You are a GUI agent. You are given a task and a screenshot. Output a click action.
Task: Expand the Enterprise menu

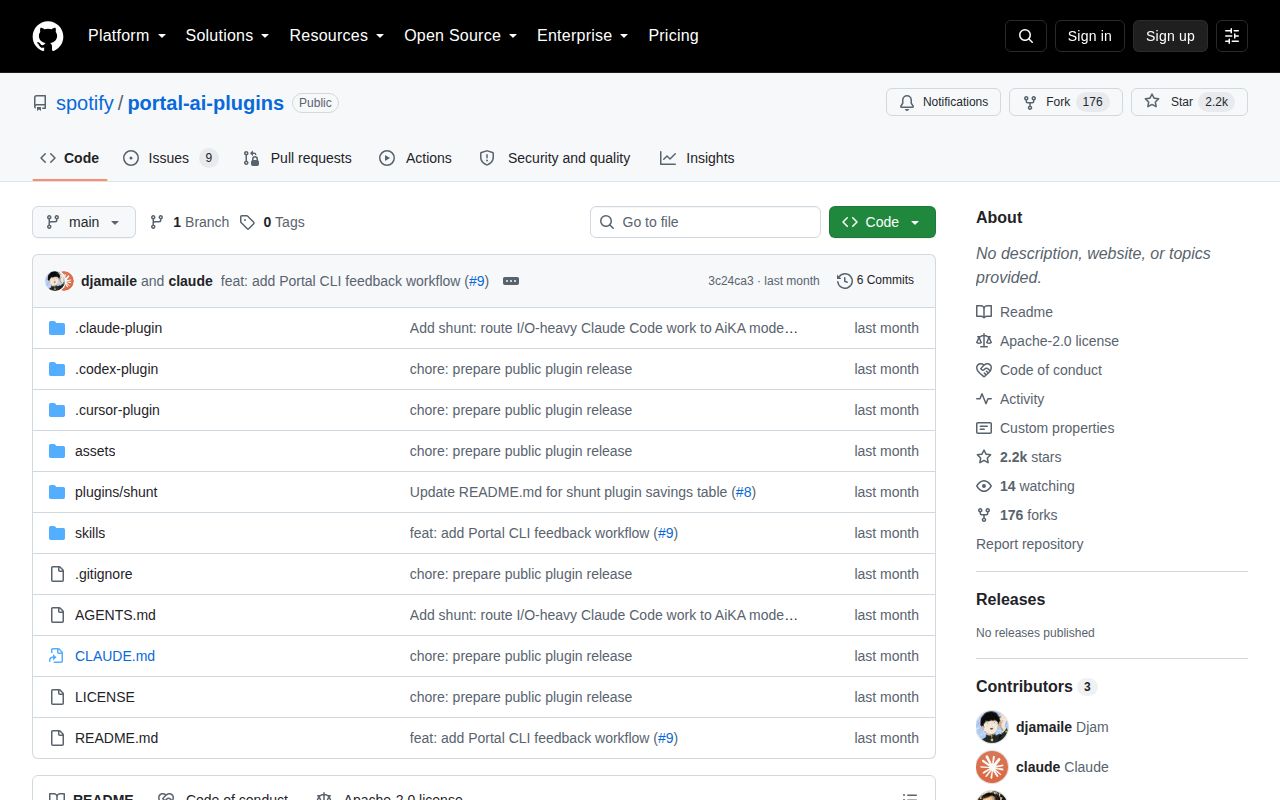click(582, 36)
